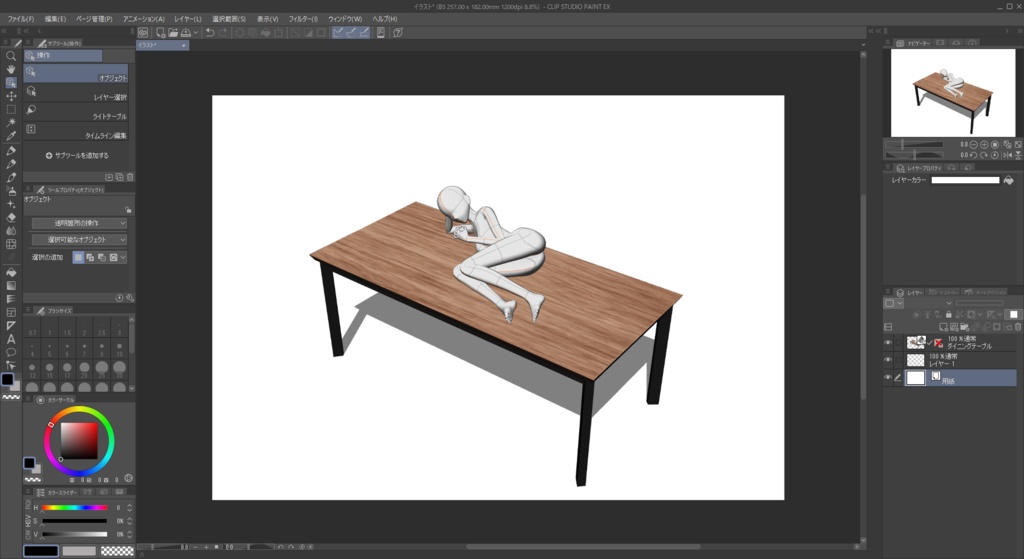
Task: Open the 選択可能なオブジェクト dropdown
Action: tap(79, 240)
